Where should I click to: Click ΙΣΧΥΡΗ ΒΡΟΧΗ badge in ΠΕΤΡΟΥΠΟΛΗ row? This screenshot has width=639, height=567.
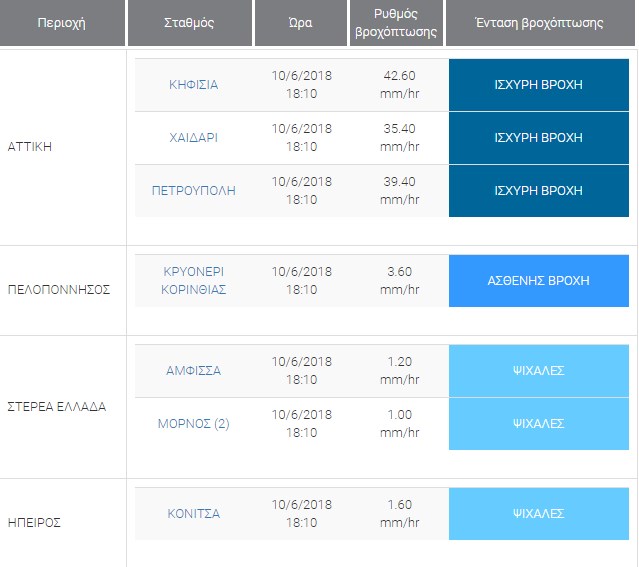[x=539, y=191]
